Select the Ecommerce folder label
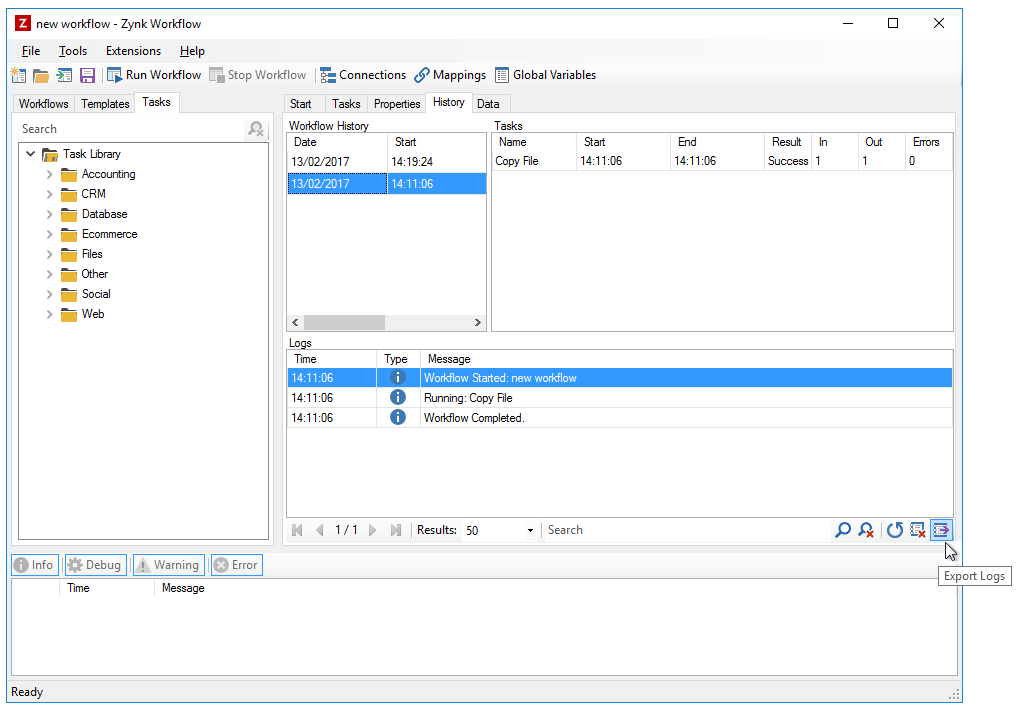This screenshot has height=705, width=1019. (x=109, y=234)
